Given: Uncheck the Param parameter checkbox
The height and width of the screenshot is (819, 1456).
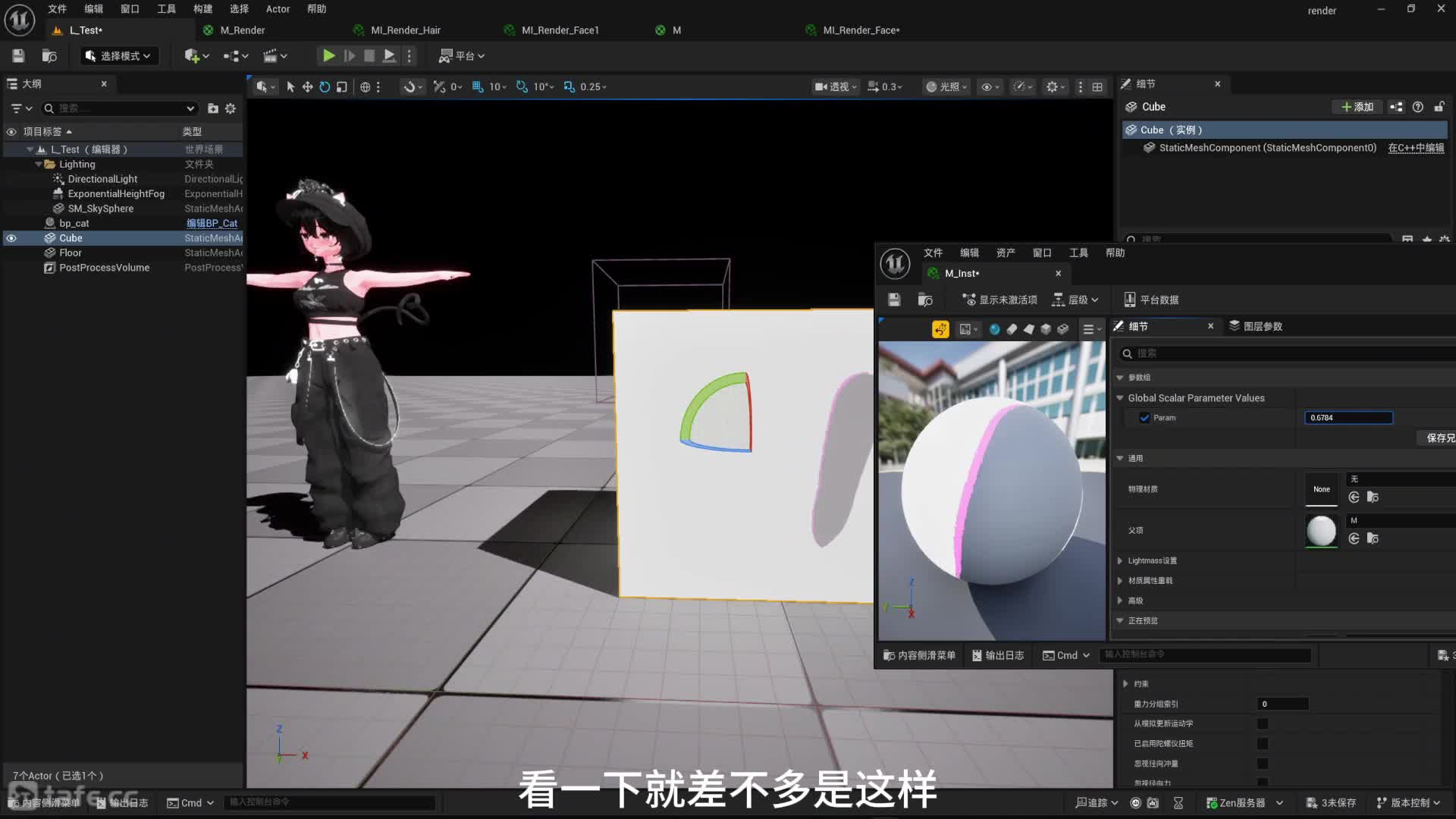Looking at the screenshot, I should click(x=1144, y=418).
